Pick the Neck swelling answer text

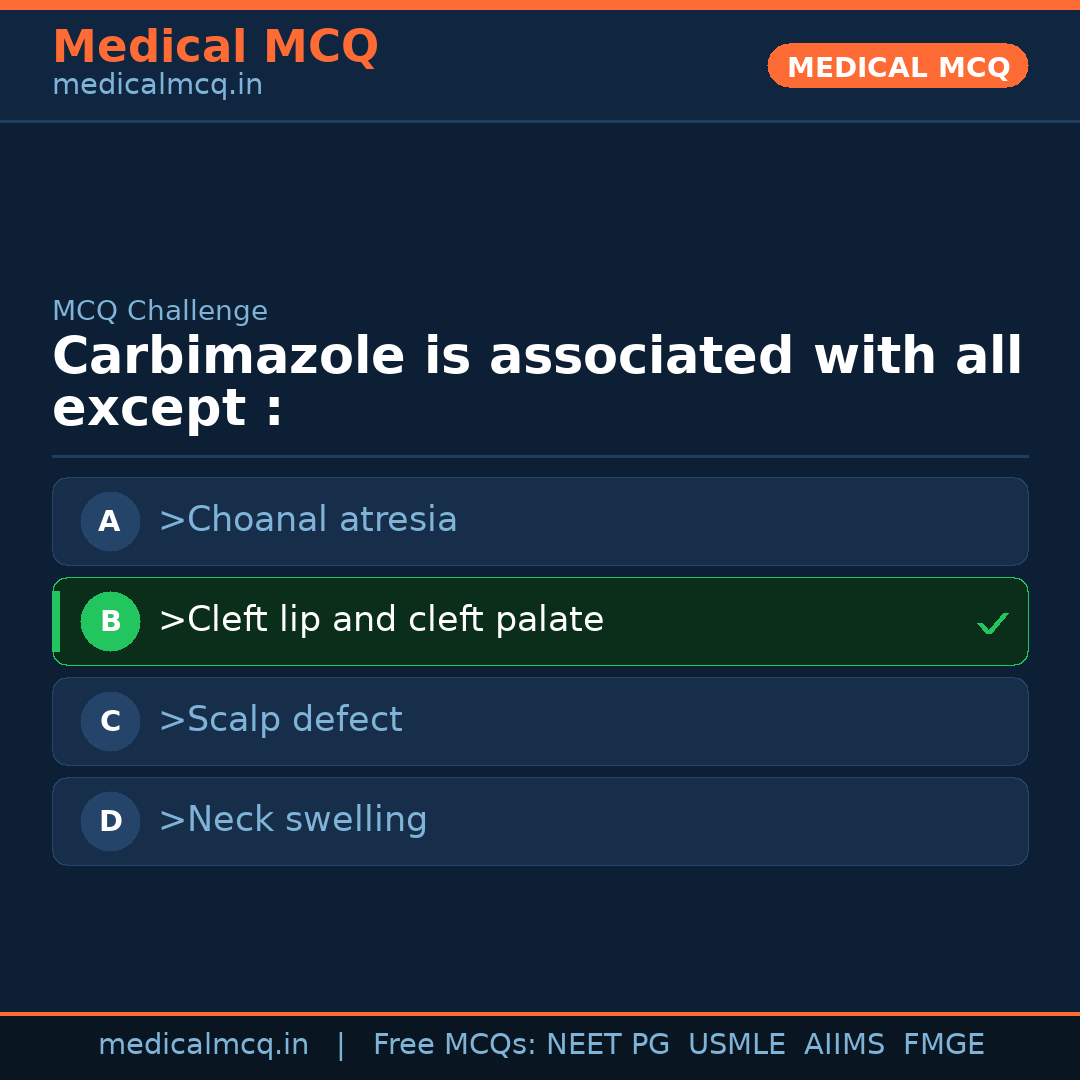(x=293, y=820)
